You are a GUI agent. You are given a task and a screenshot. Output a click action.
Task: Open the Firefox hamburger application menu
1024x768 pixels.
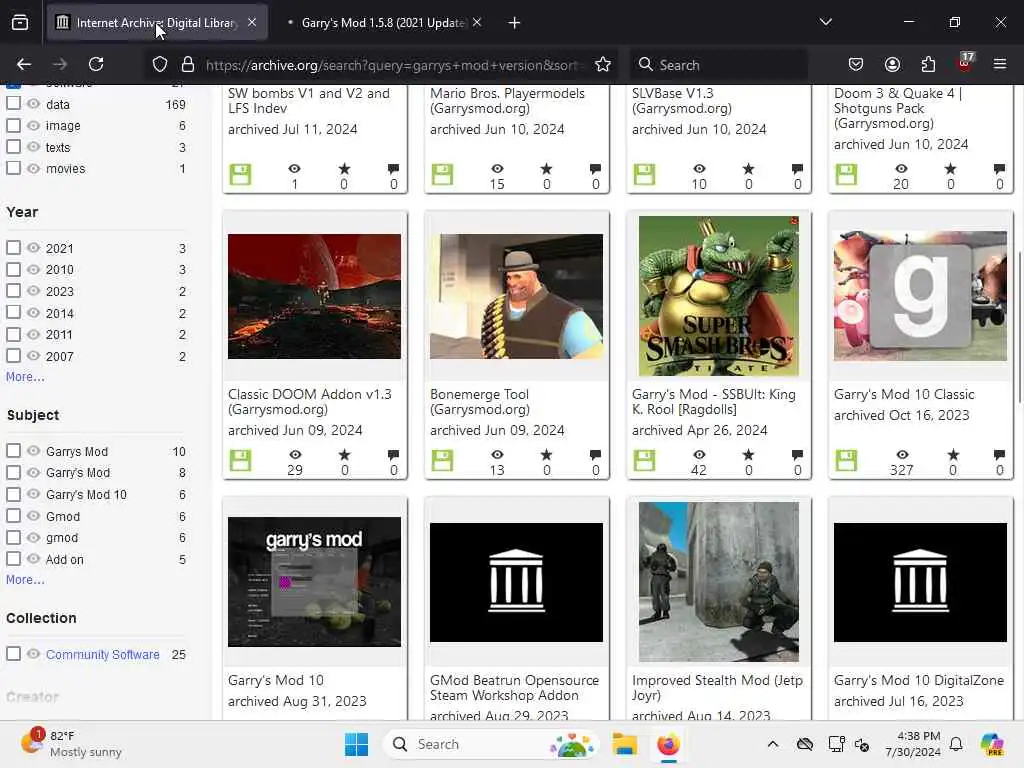1000,64
